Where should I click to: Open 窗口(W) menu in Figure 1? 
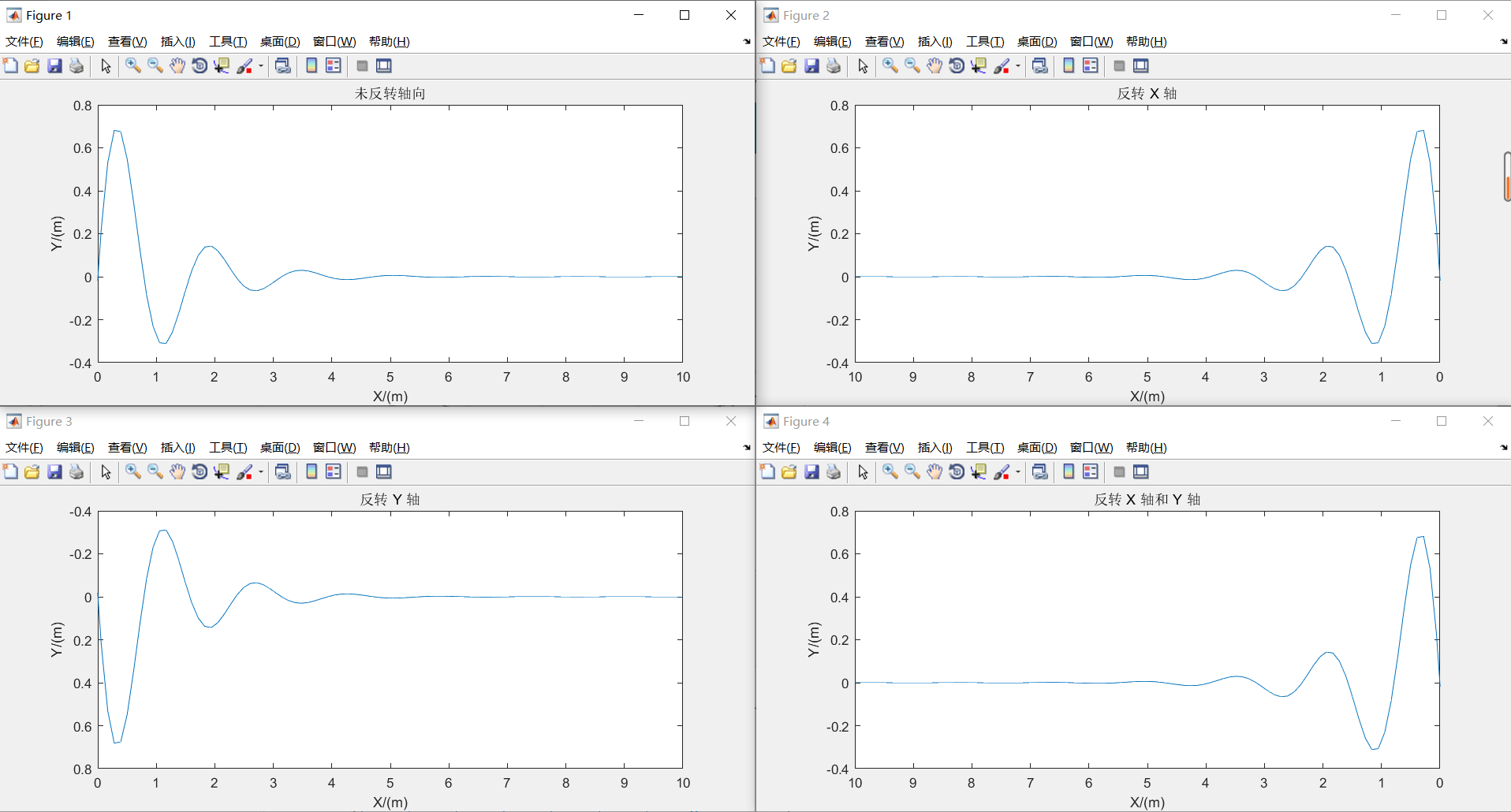tap(334, 42)
